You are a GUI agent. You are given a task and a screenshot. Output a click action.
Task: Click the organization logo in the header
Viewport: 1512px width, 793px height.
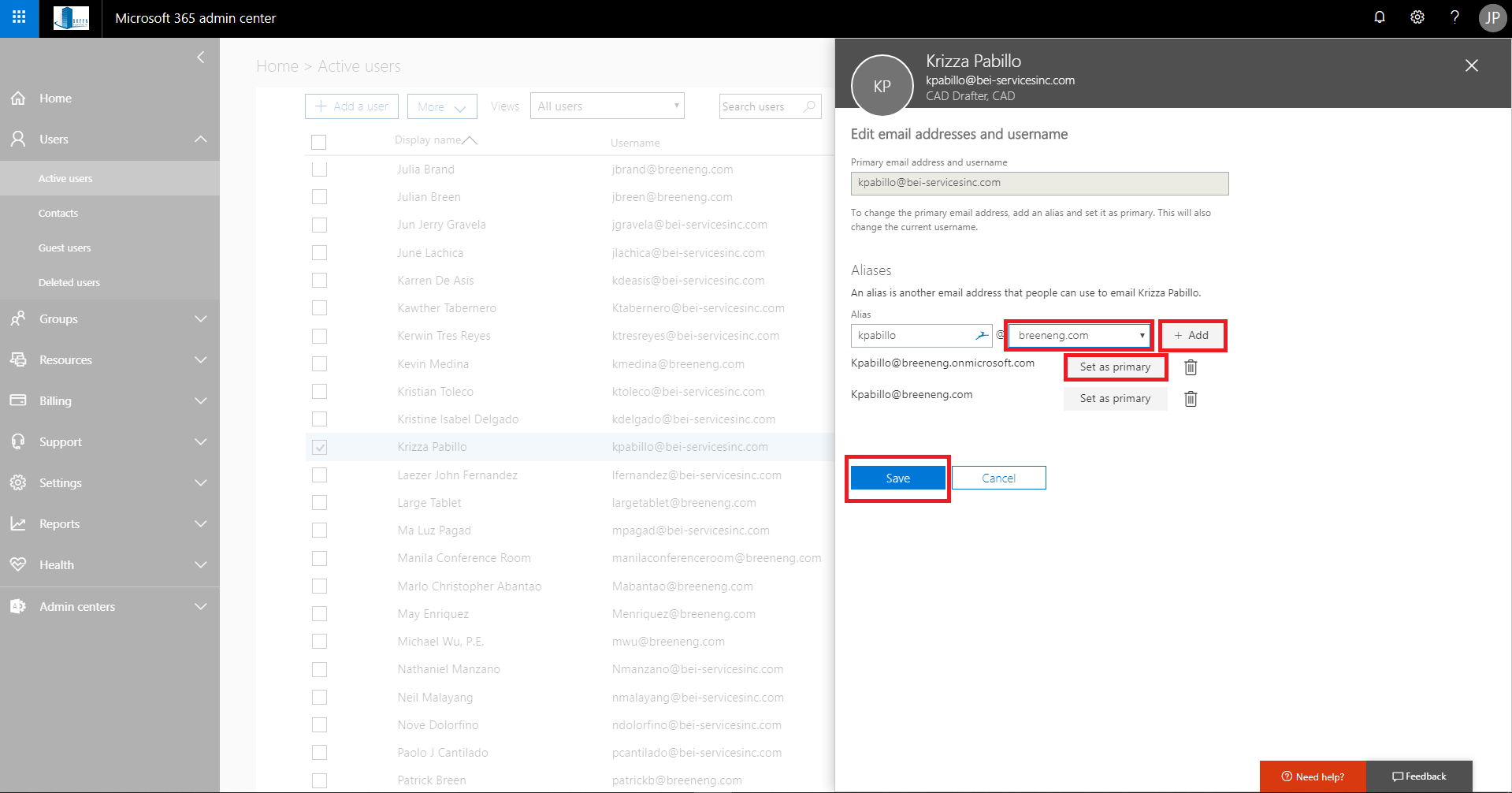tap(71, 18)
